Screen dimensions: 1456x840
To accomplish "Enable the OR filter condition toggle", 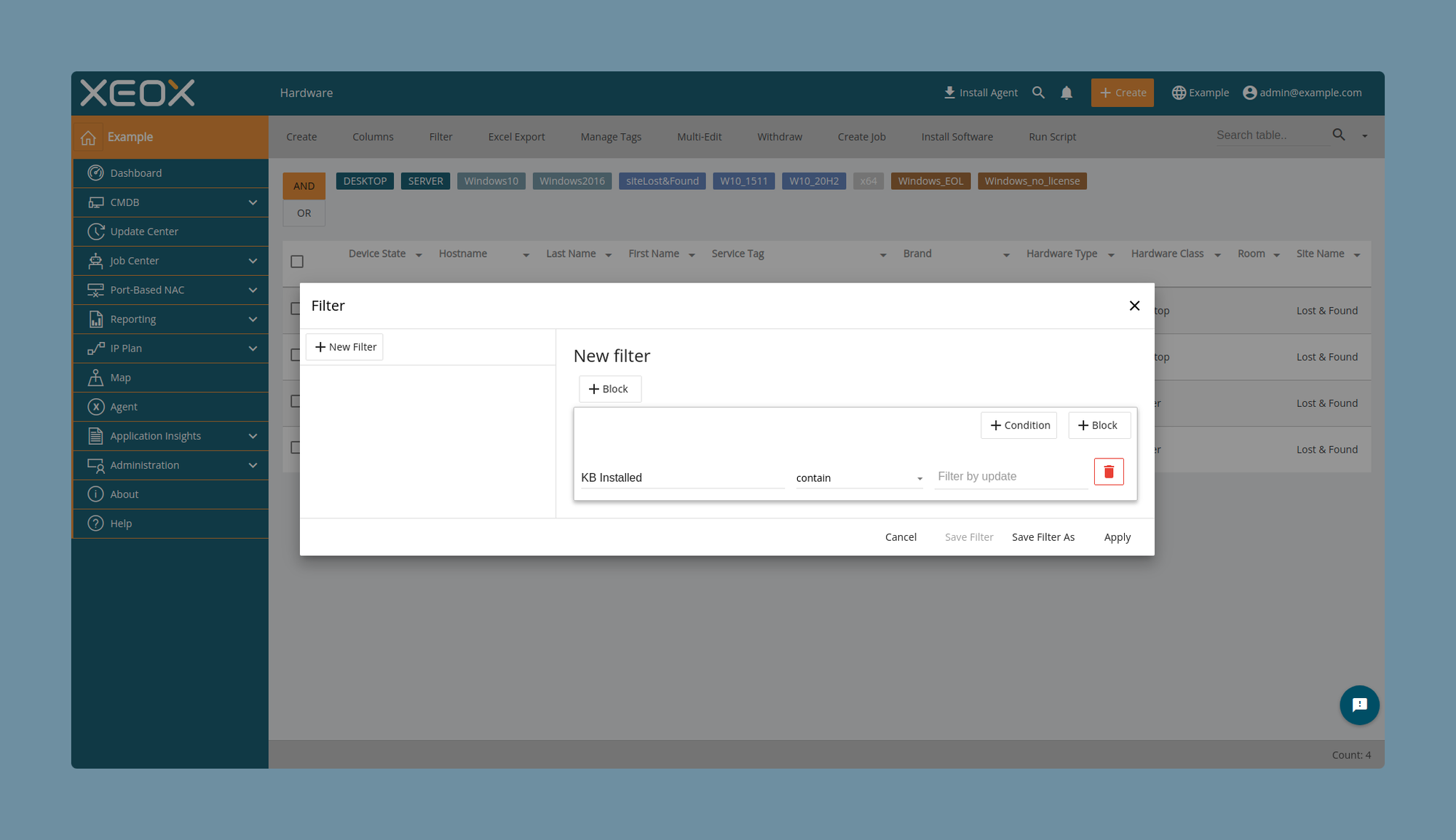I will point(304,212).
